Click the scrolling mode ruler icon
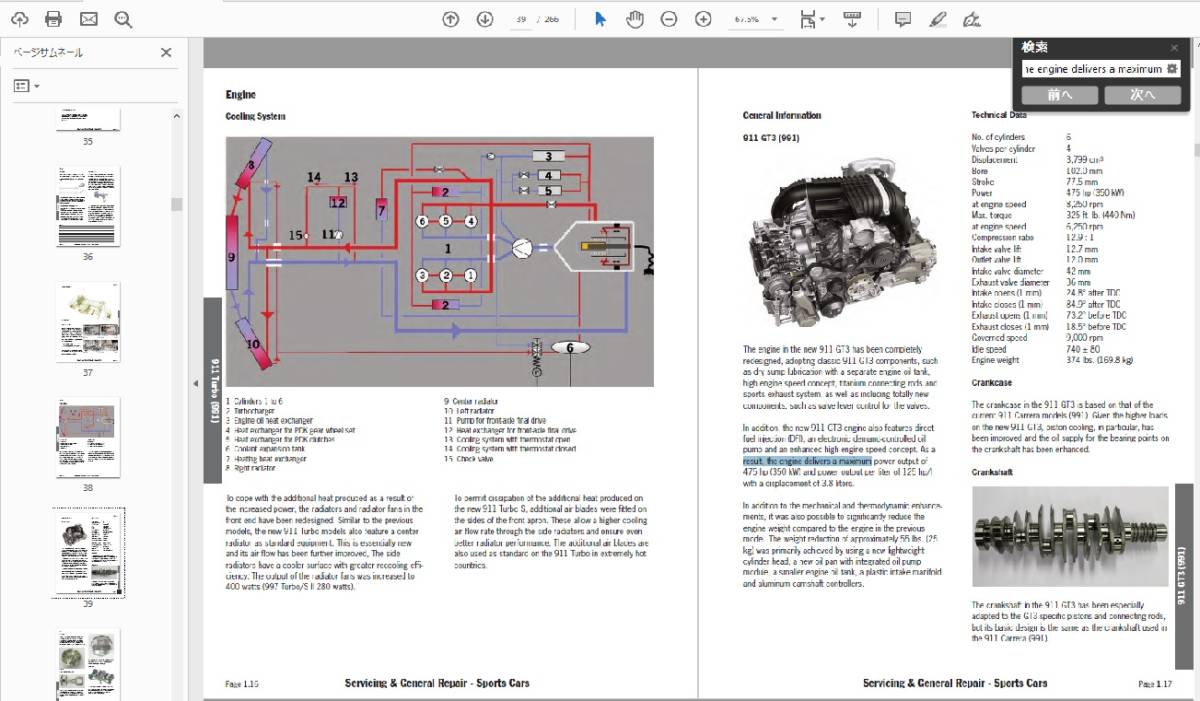 pyautogui.click(x=852, y=19)
